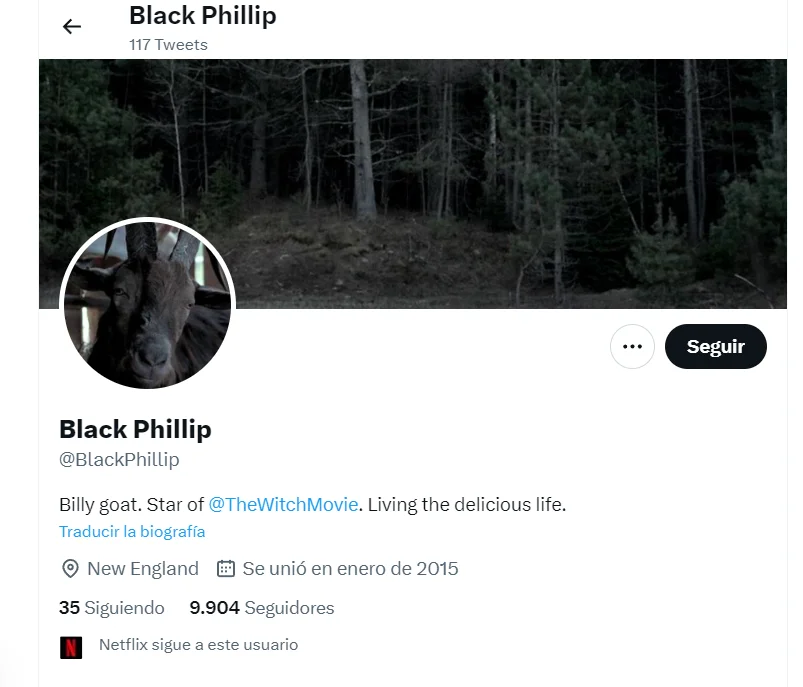Screen dimensions: 803x687
Task: Click the Netflix logo avatar icon
Action: (x=71, y=647)
